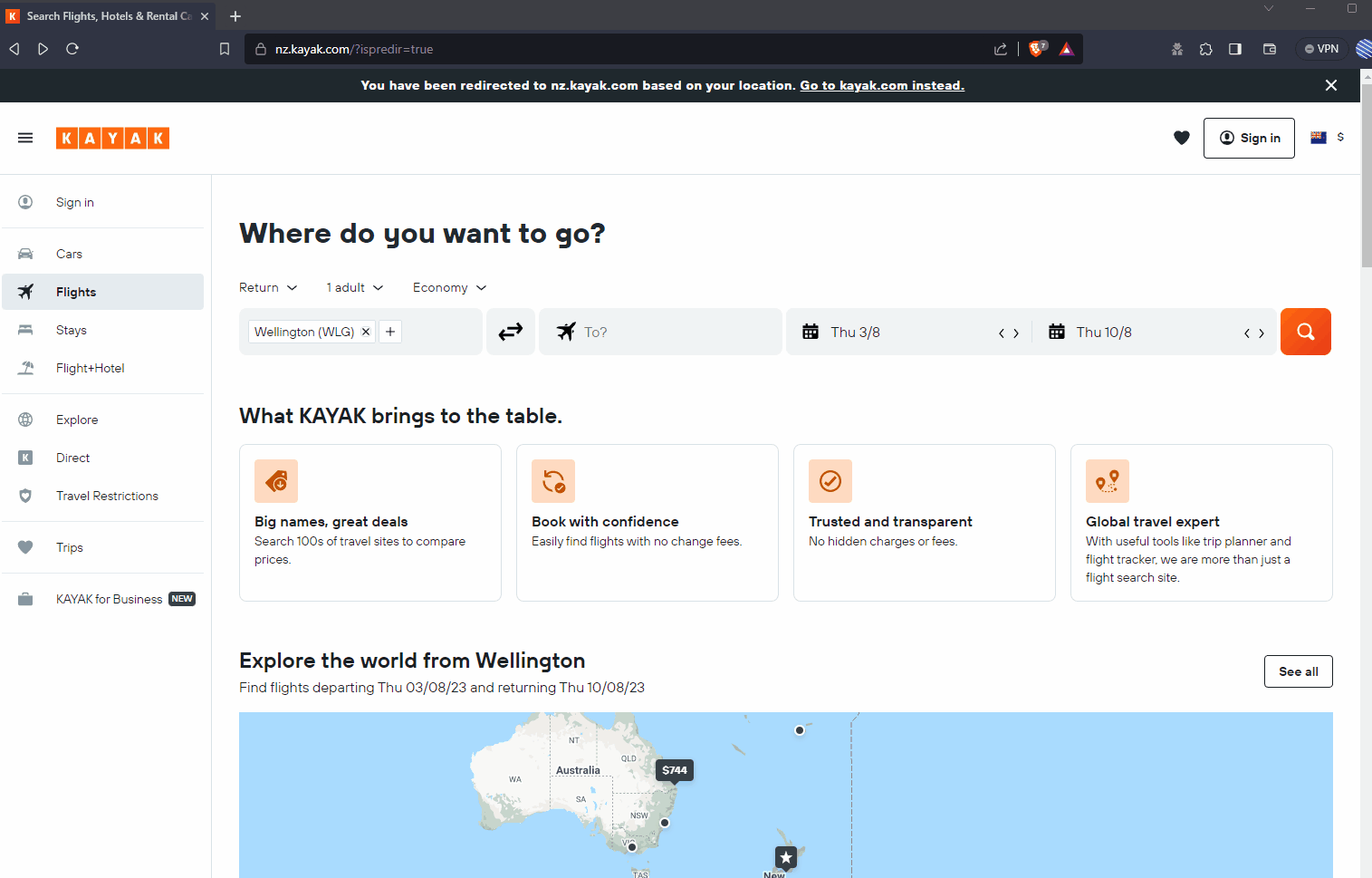This screenshot has height=878, width=1372.
Task: Open the tab search dropdown arrow
Action: [x=1269, y=8]
